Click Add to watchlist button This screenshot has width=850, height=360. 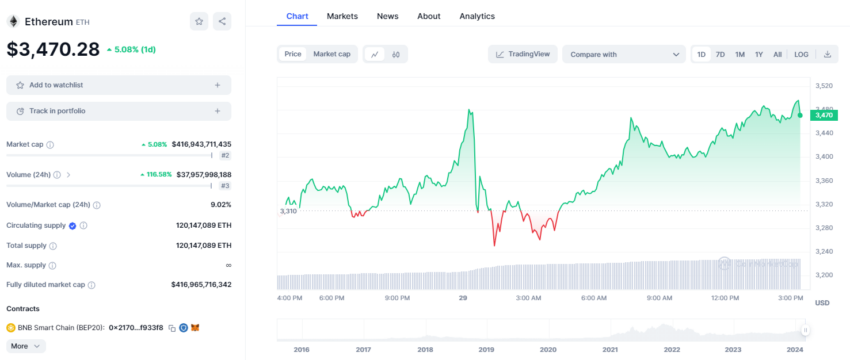[119, 85]
